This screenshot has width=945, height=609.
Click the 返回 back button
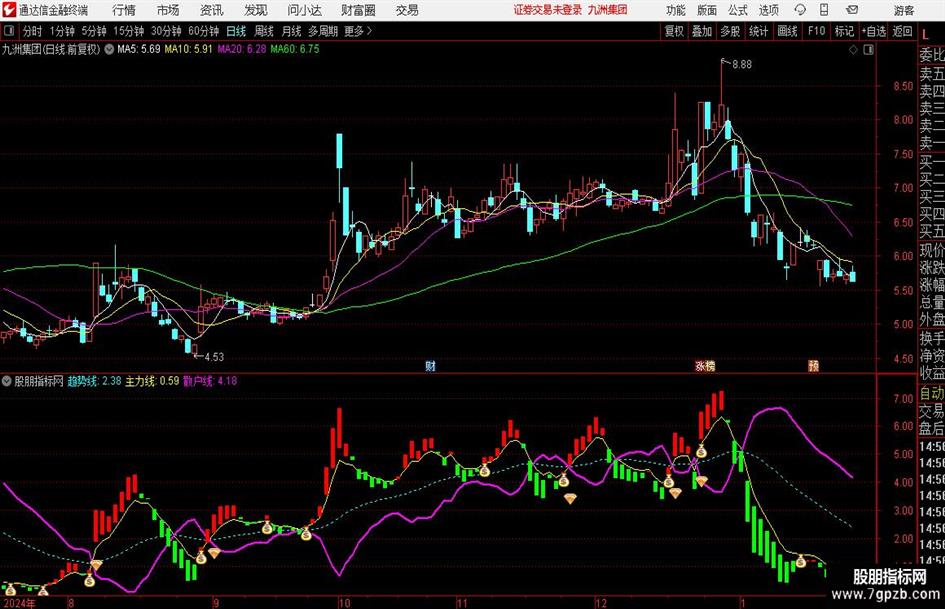pos(902,31)
